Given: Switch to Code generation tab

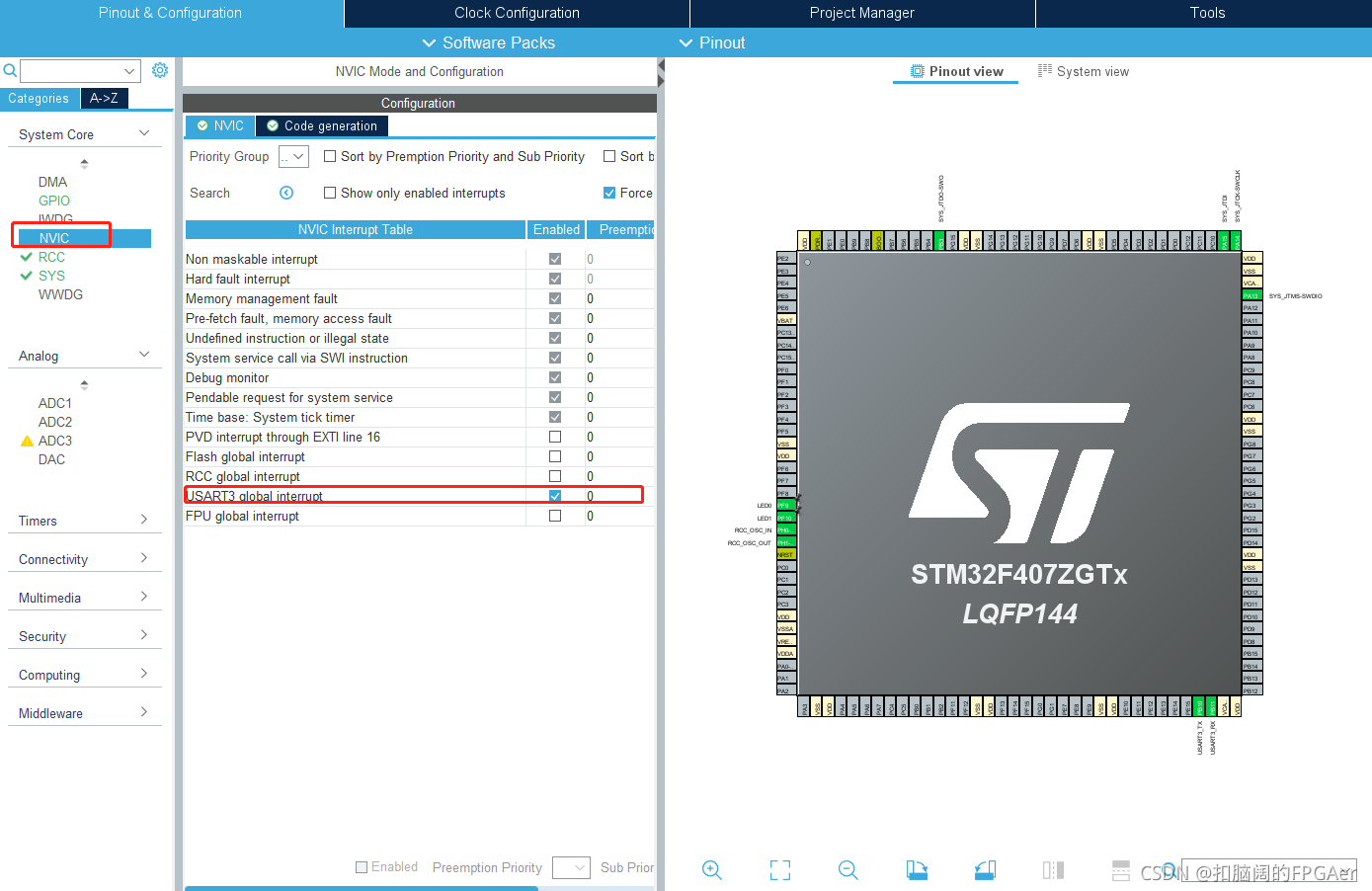Looking at the screenshot, I should 322,125.
